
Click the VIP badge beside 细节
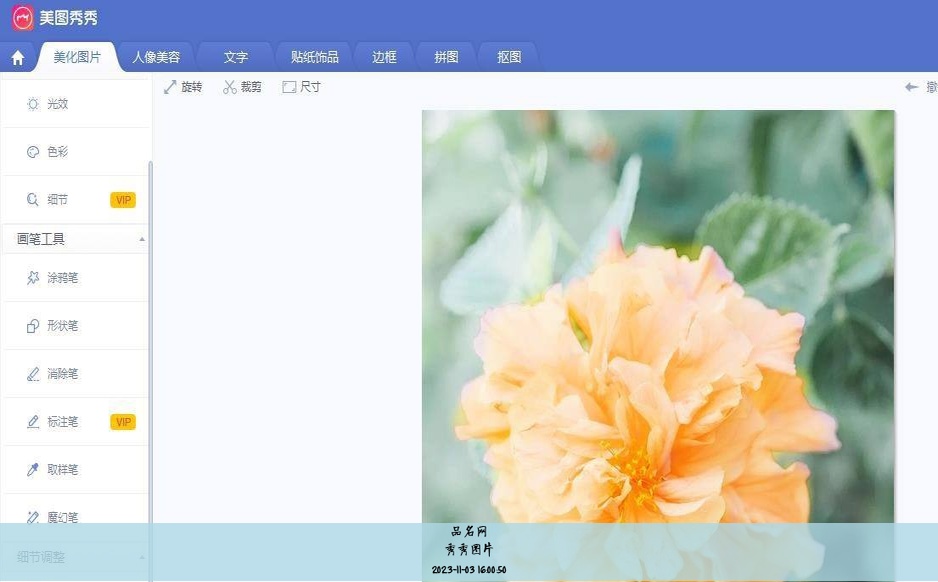tap(123, 200)
